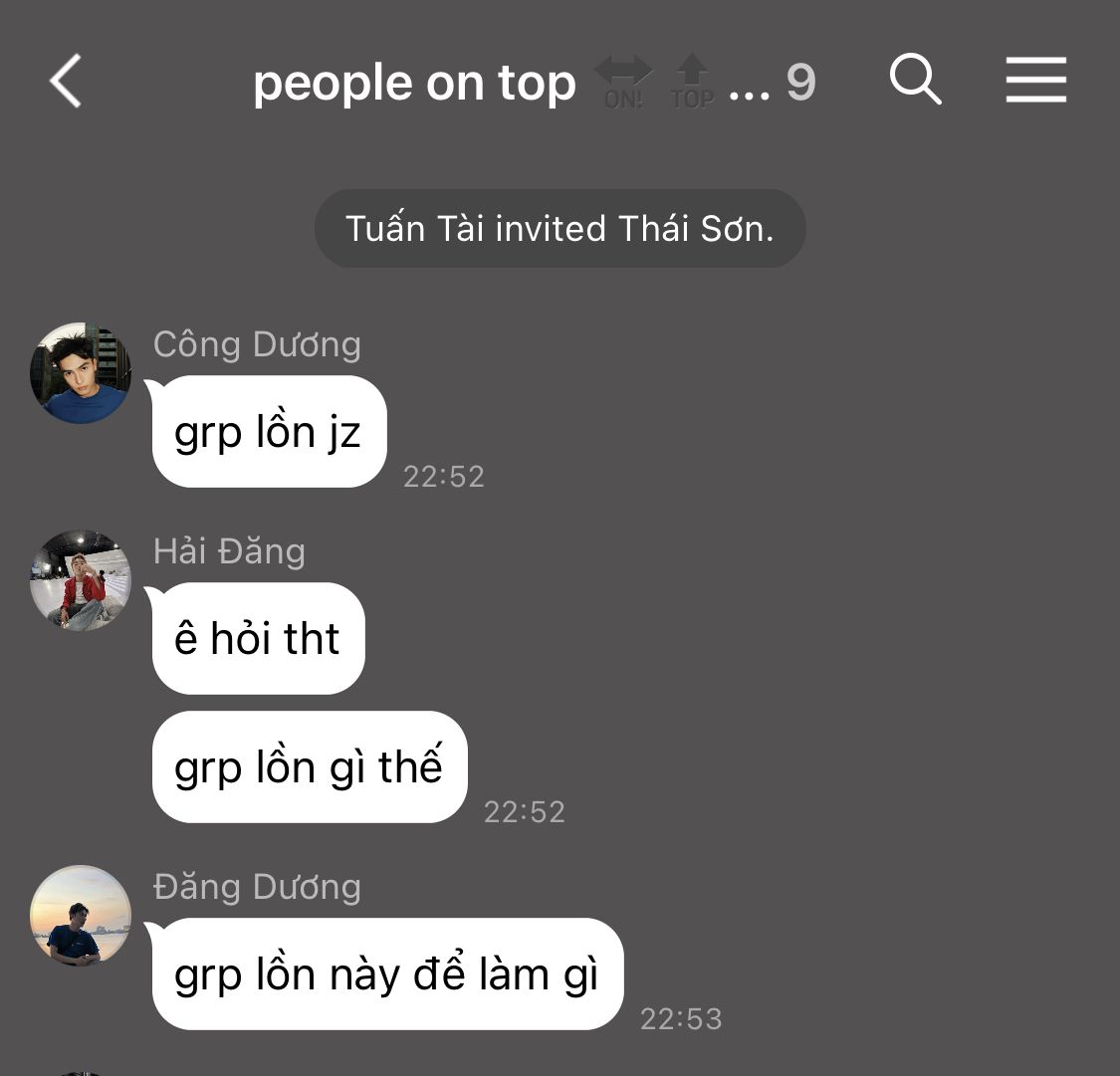Screen dimensions: 1120x1076
Task: Select the 'grp lồn jz' message bubble
Action: 269,432
